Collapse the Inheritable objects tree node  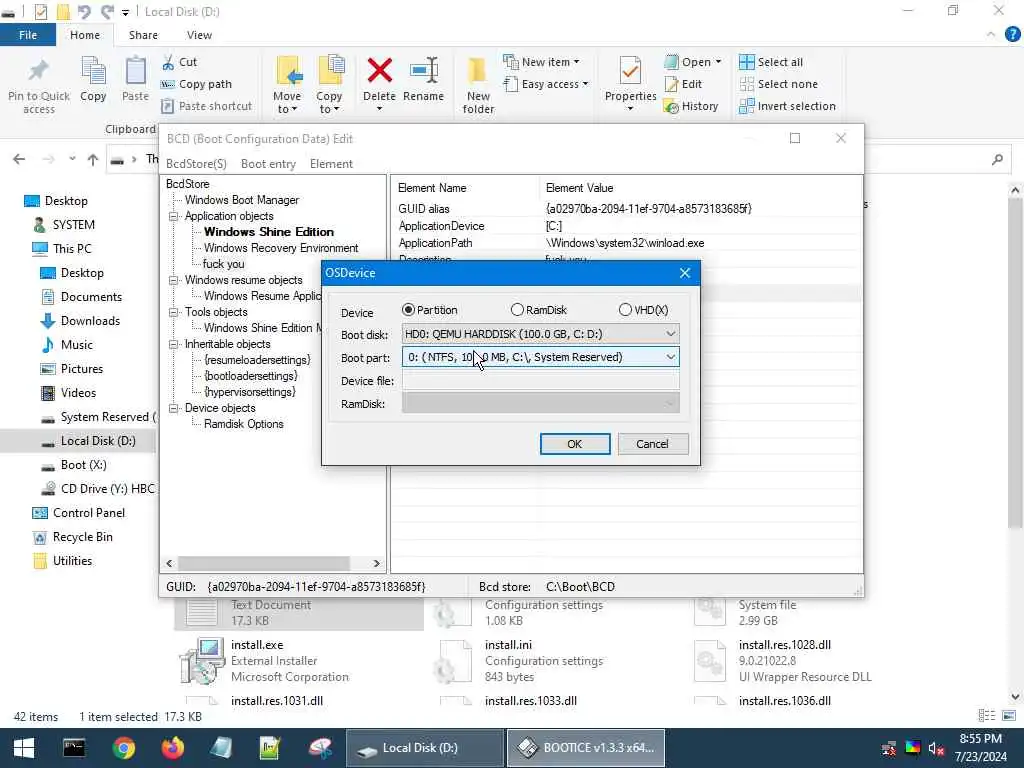(174, 344)
